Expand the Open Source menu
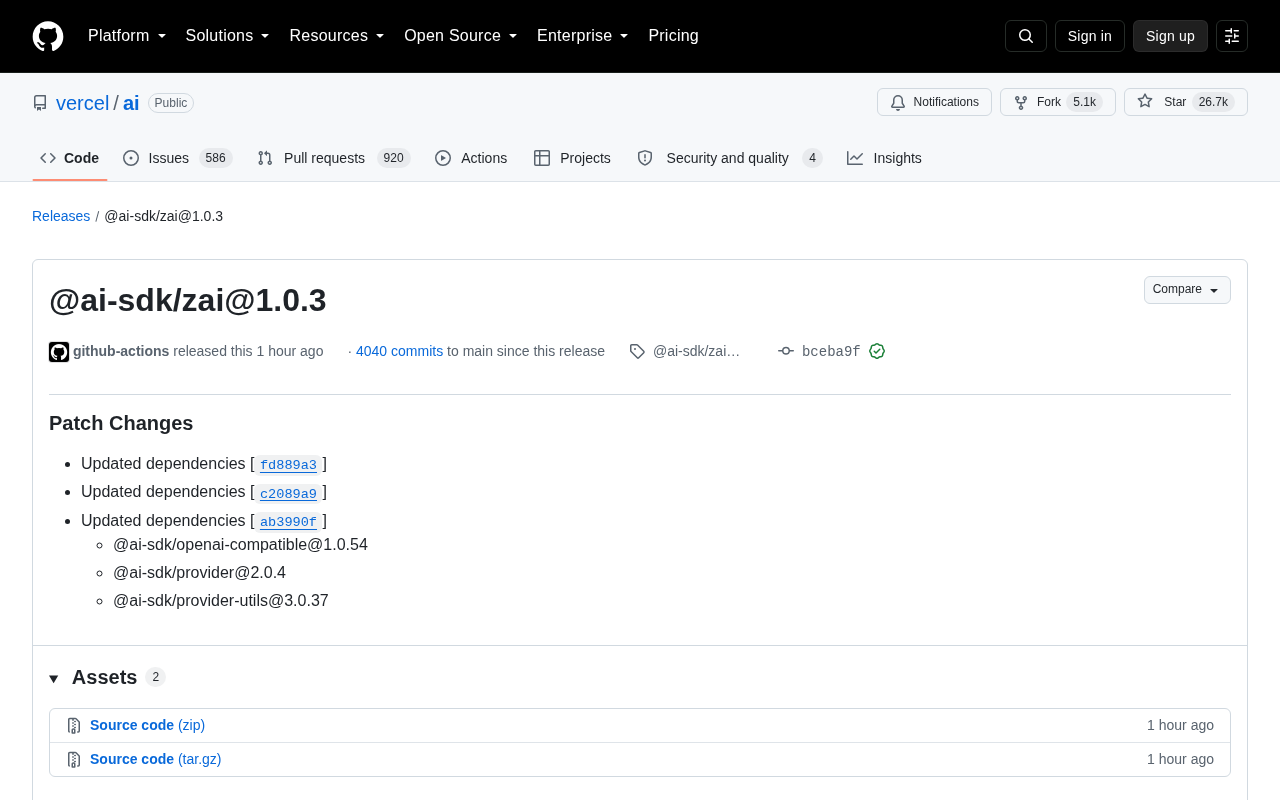1280x800 pixels. click(461, 36)
